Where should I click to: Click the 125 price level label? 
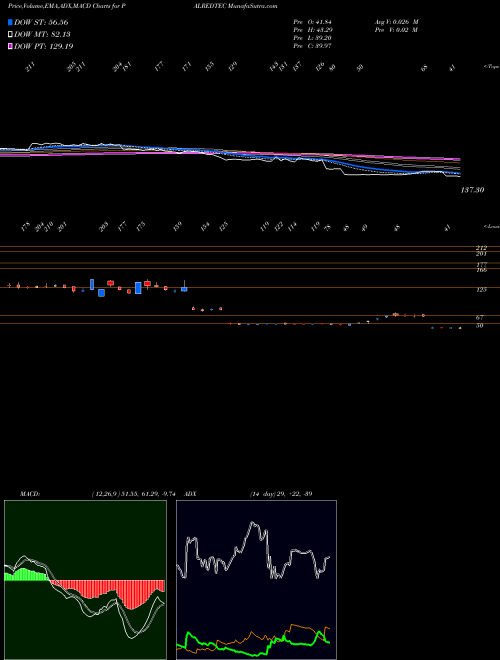pyautogui.click(x=482, y=290)
